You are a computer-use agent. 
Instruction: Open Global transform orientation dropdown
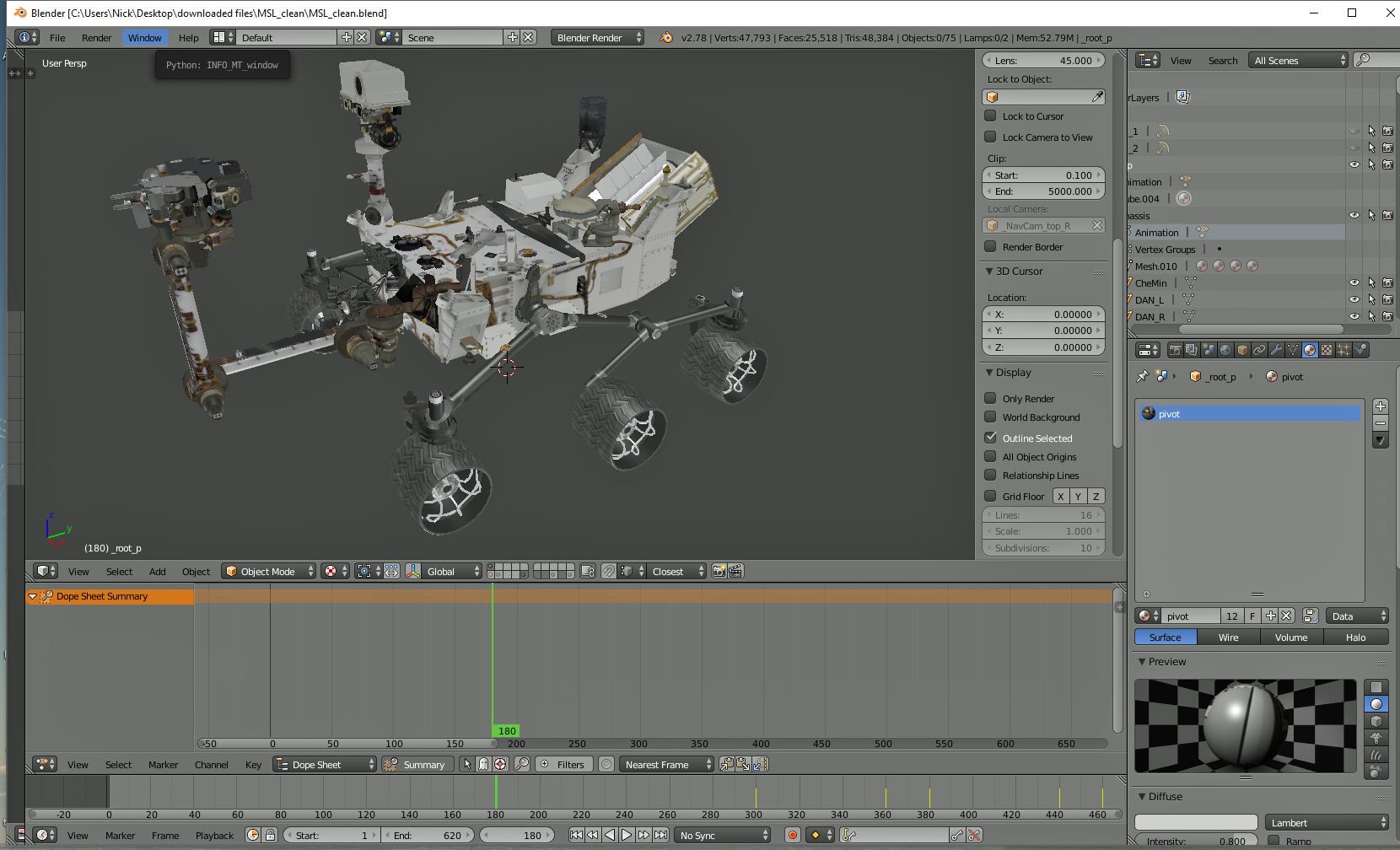coord(453,571)
